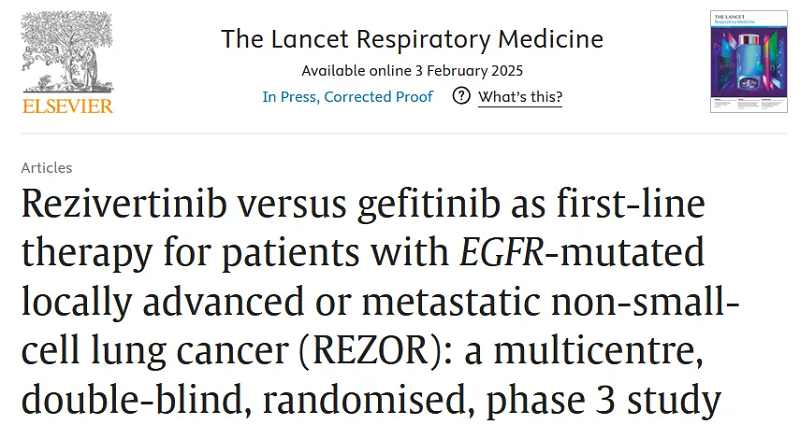Click the "phase 3 study" text
This screenshot has height=439, width=800.
pos(604,401)
